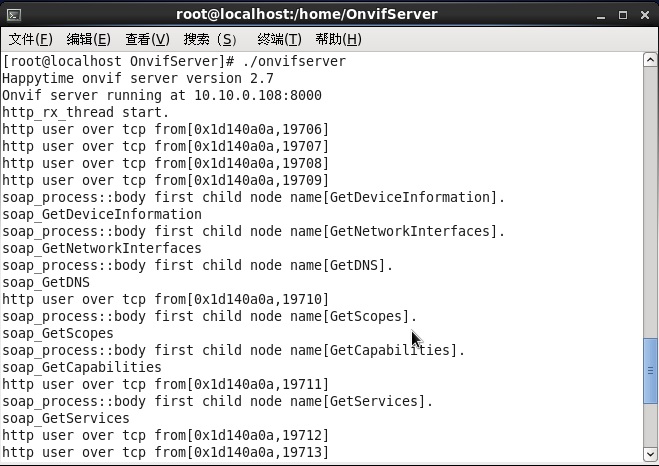659x466 pixels.
Task: Click the terminal icon in the title bar
Action: (14, 15)
